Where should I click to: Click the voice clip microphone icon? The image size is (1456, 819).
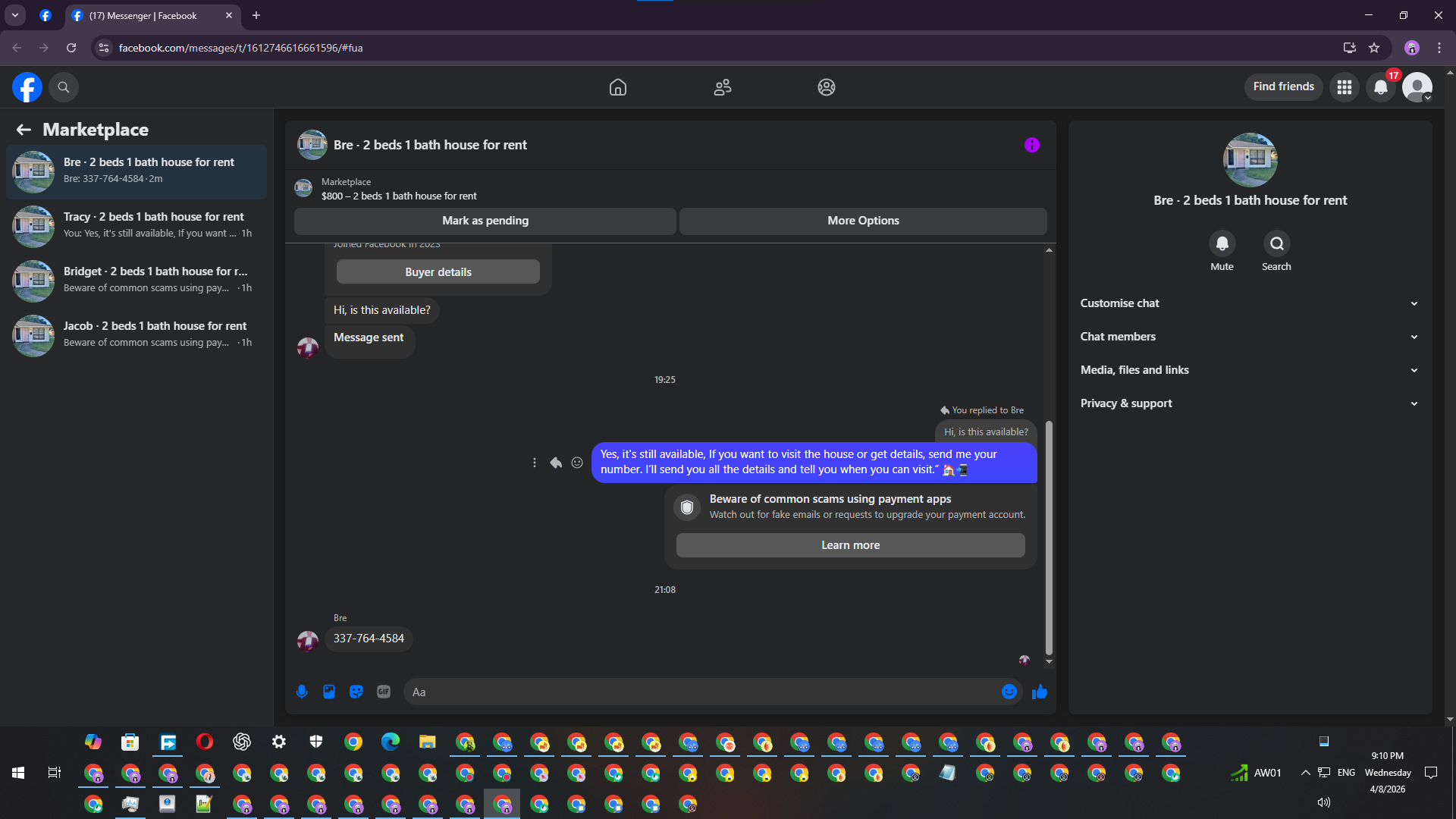click(302, 692)
